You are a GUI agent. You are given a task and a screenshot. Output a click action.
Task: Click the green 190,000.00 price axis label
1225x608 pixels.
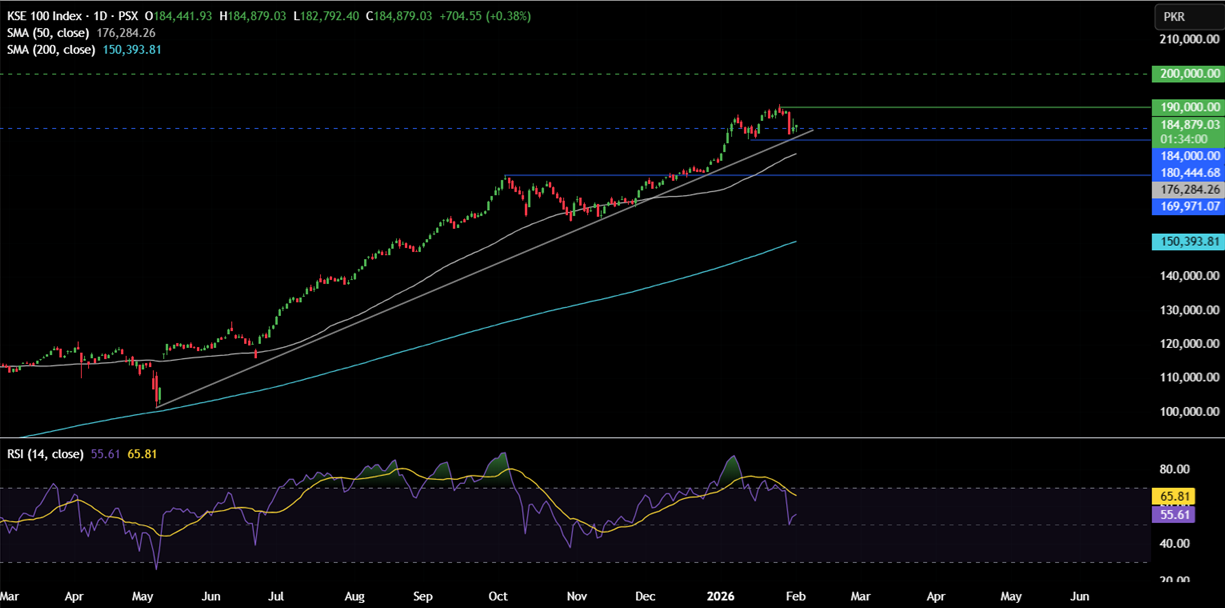pyautogui.click(x=1186, y=107)
